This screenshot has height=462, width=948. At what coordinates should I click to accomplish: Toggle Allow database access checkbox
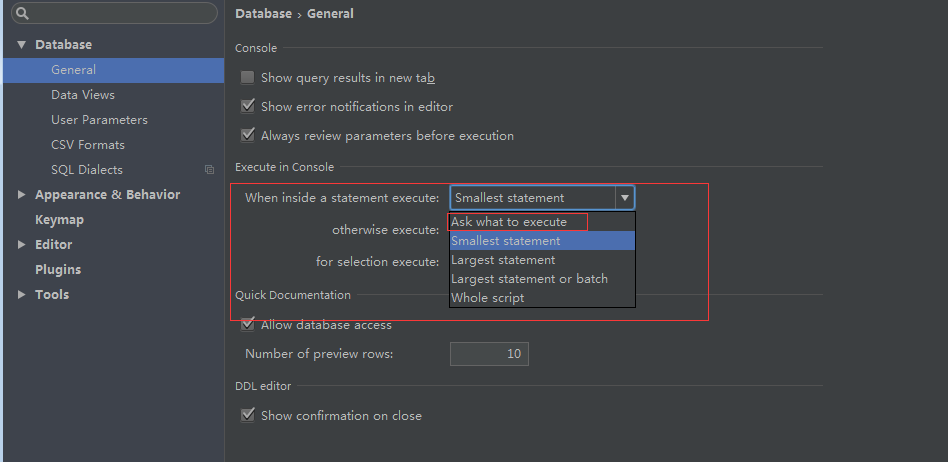point(247,325)
